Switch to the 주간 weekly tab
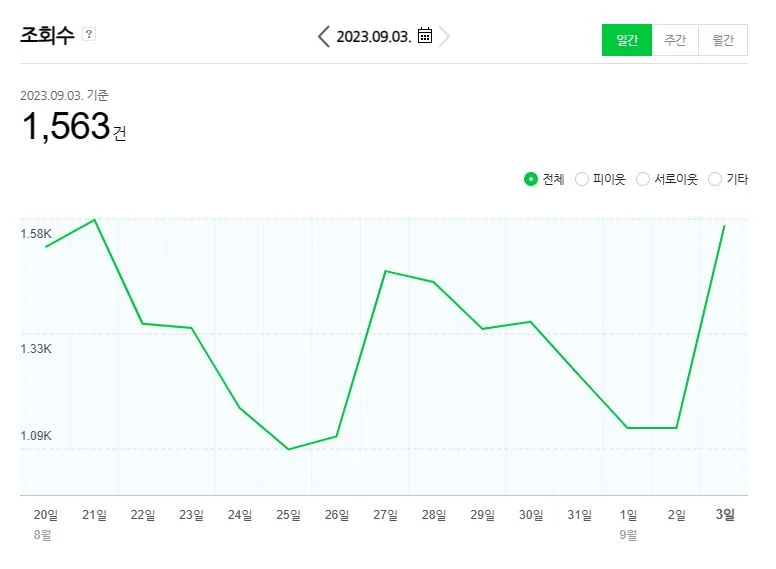 coord(675,40)
